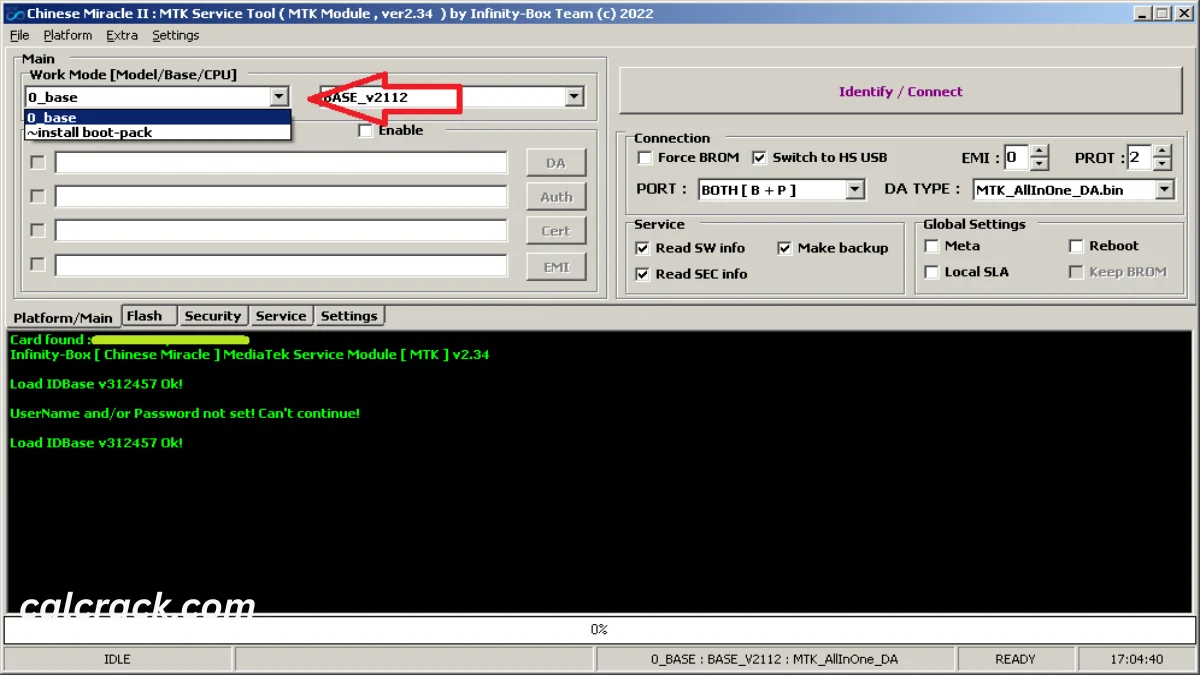
Task: Collapse the Work Mode 0_base dropdown arrow
Action: (279, 97)
